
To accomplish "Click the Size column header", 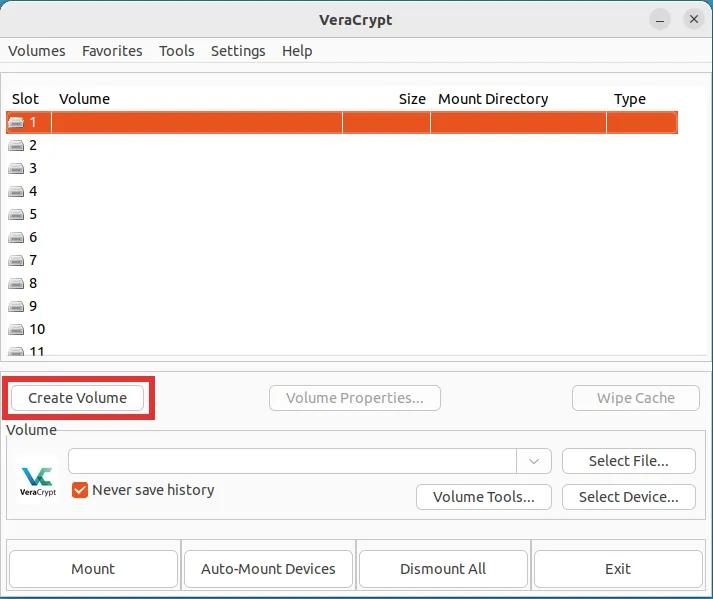I will pos(412,99).
